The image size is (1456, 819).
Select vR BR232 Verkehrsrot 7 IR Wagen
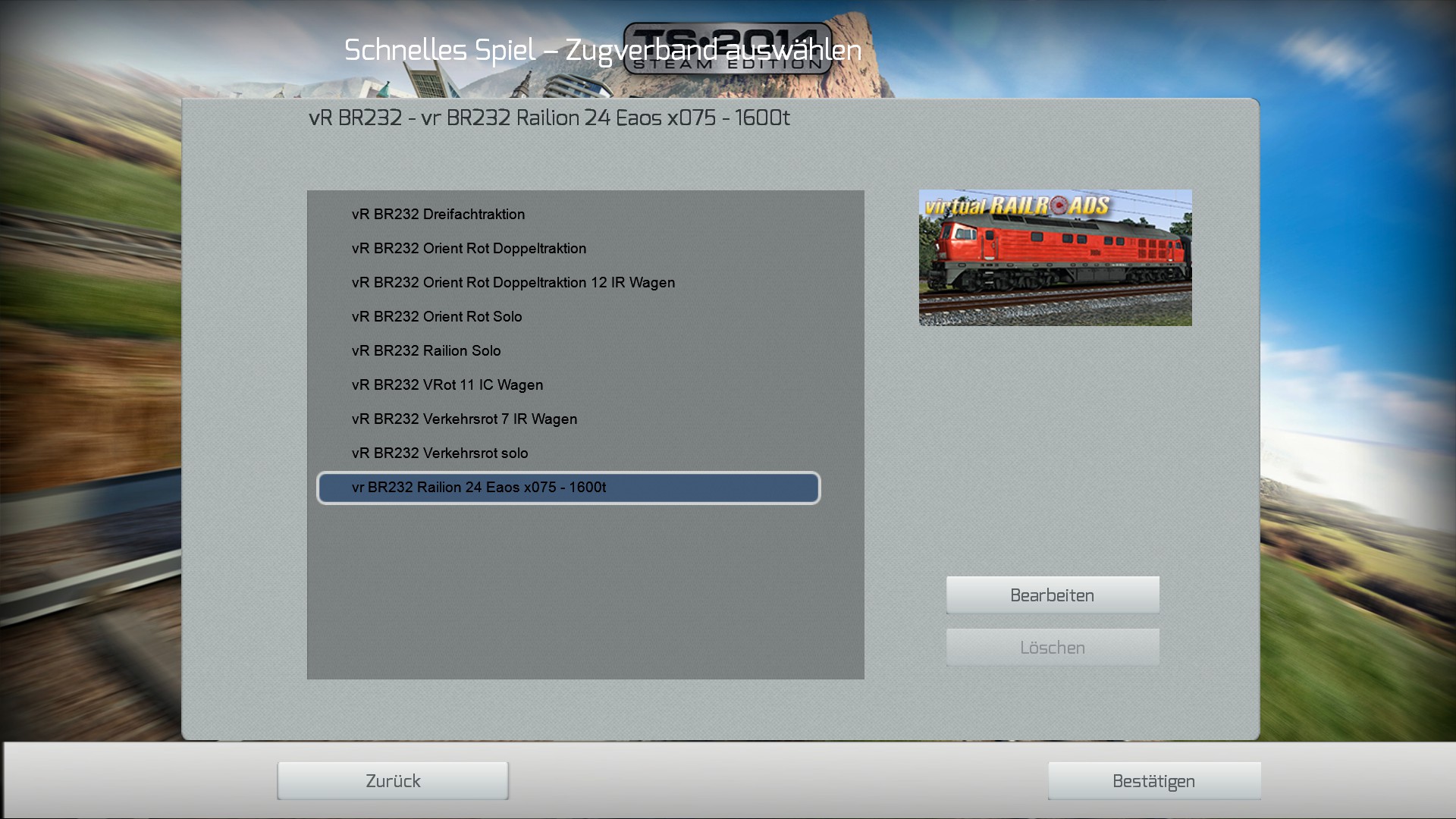pyautogui.click(x=464, y=419)
